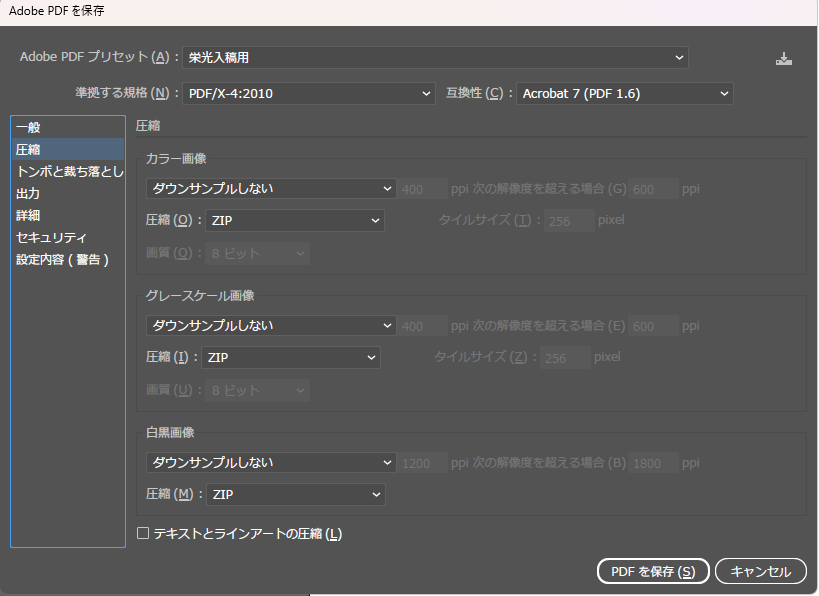This screenshot has height=596, width=819.
Task: Open 白黒画像 downsampling method dropdown
Action: pos(271,462)
